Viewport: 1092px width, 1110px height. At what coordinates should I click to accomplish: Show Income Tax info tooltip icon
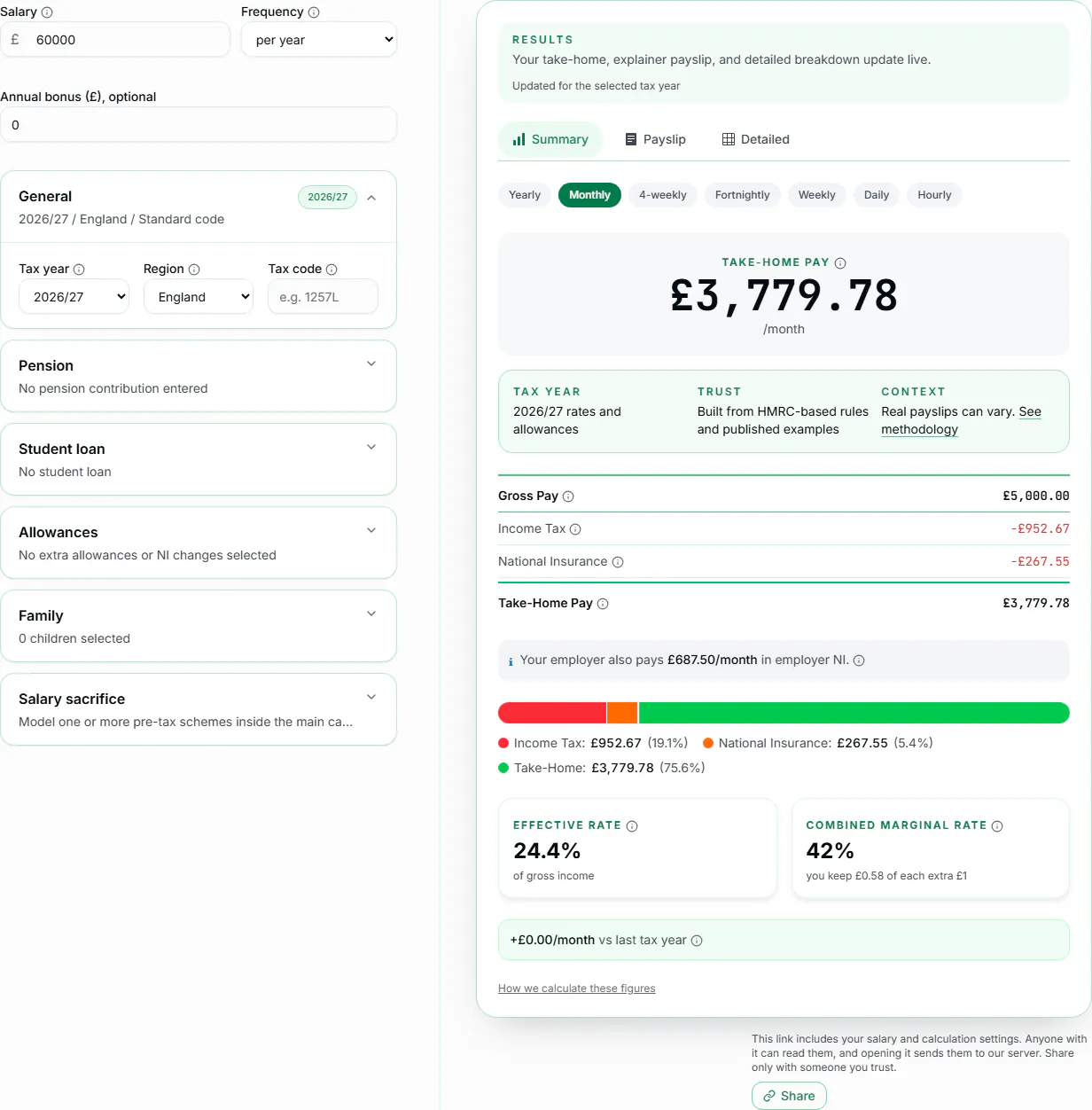pyautogui.click(x=575, y=529)
